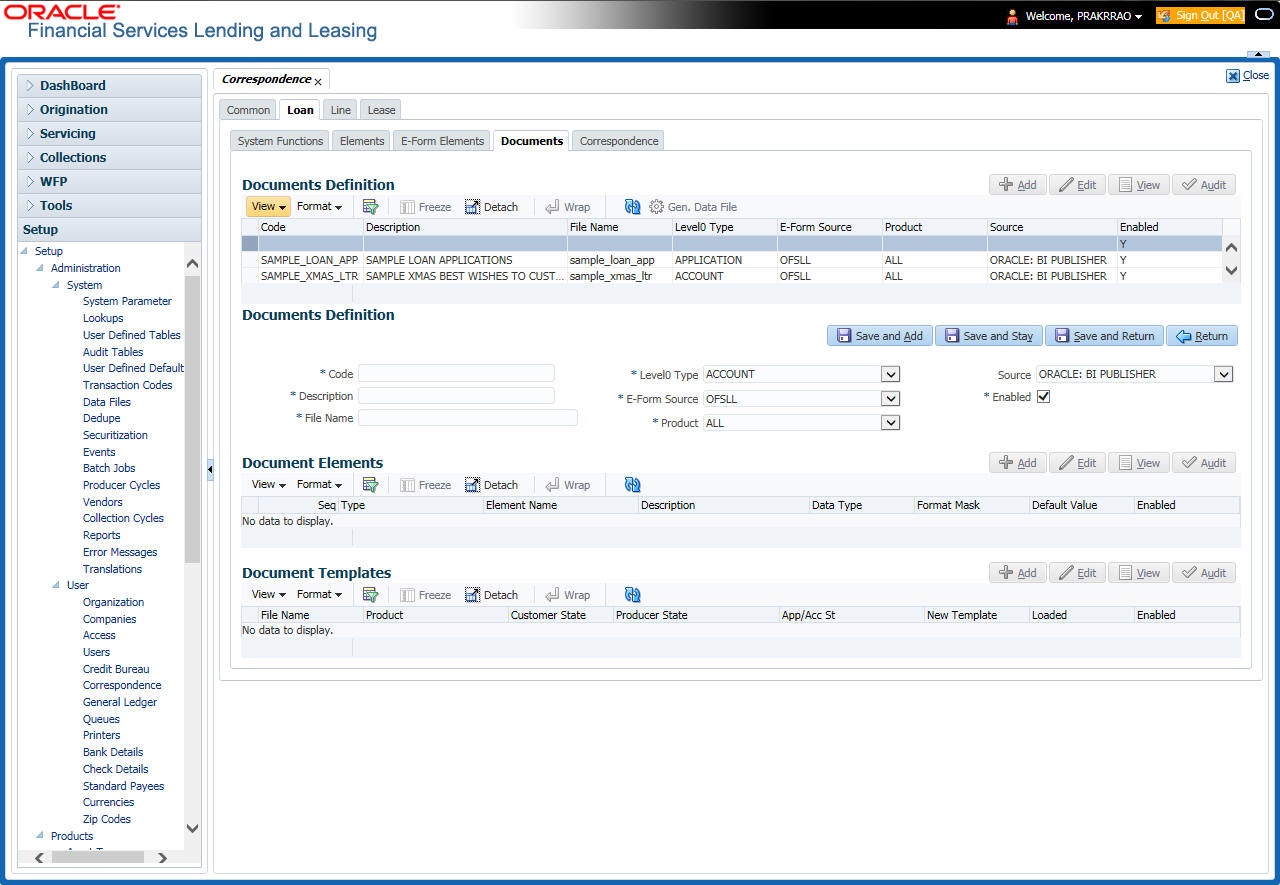Refresh the Document Templates table
This screenshot has width=1280, height=885.
pyautogui.click(x=632, y=595)
